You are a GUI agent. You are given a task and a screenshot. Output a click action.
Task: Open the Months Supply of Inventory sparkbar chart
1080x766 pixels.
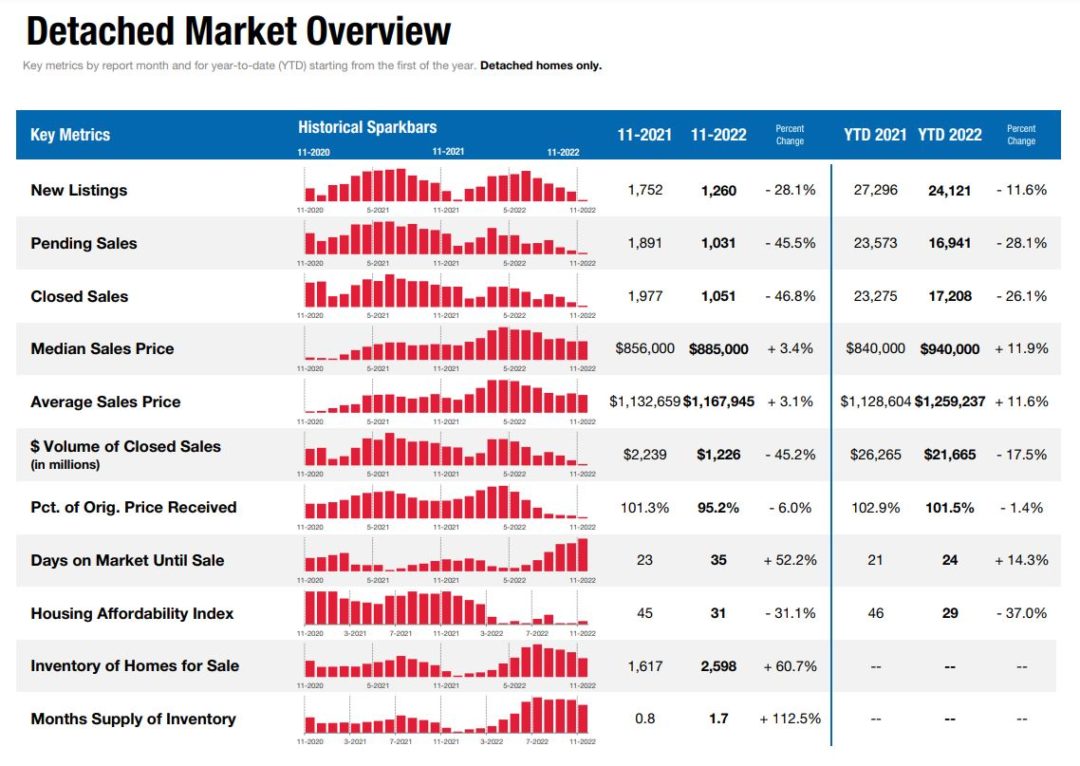coord(446,714)
